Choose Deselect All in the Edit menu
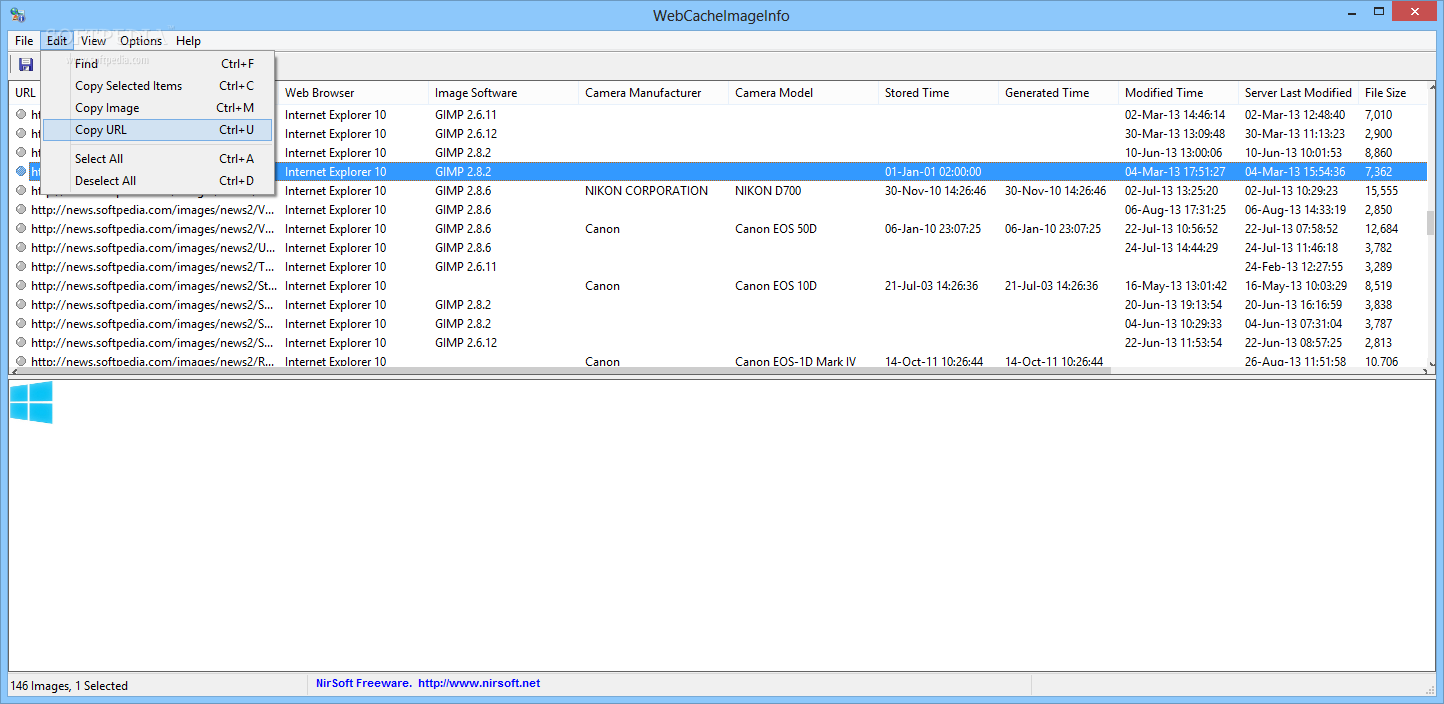Screen dimensions: 1444x704 click(158, 181)
